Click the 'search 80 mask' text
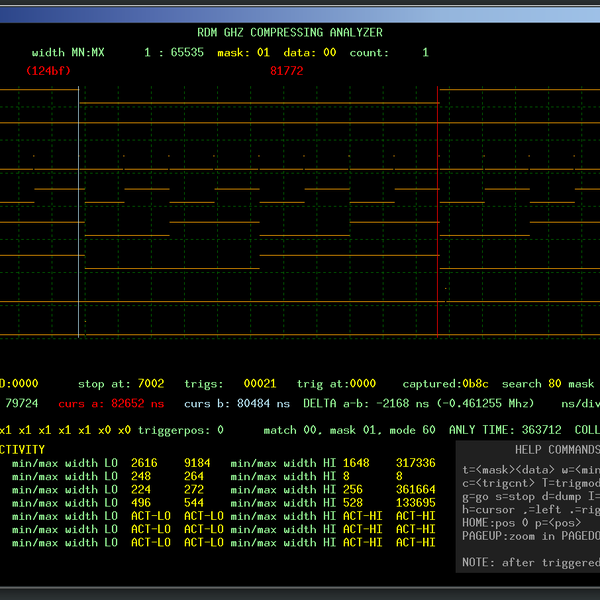Screen dimensions: 600x600 (548, 383)
